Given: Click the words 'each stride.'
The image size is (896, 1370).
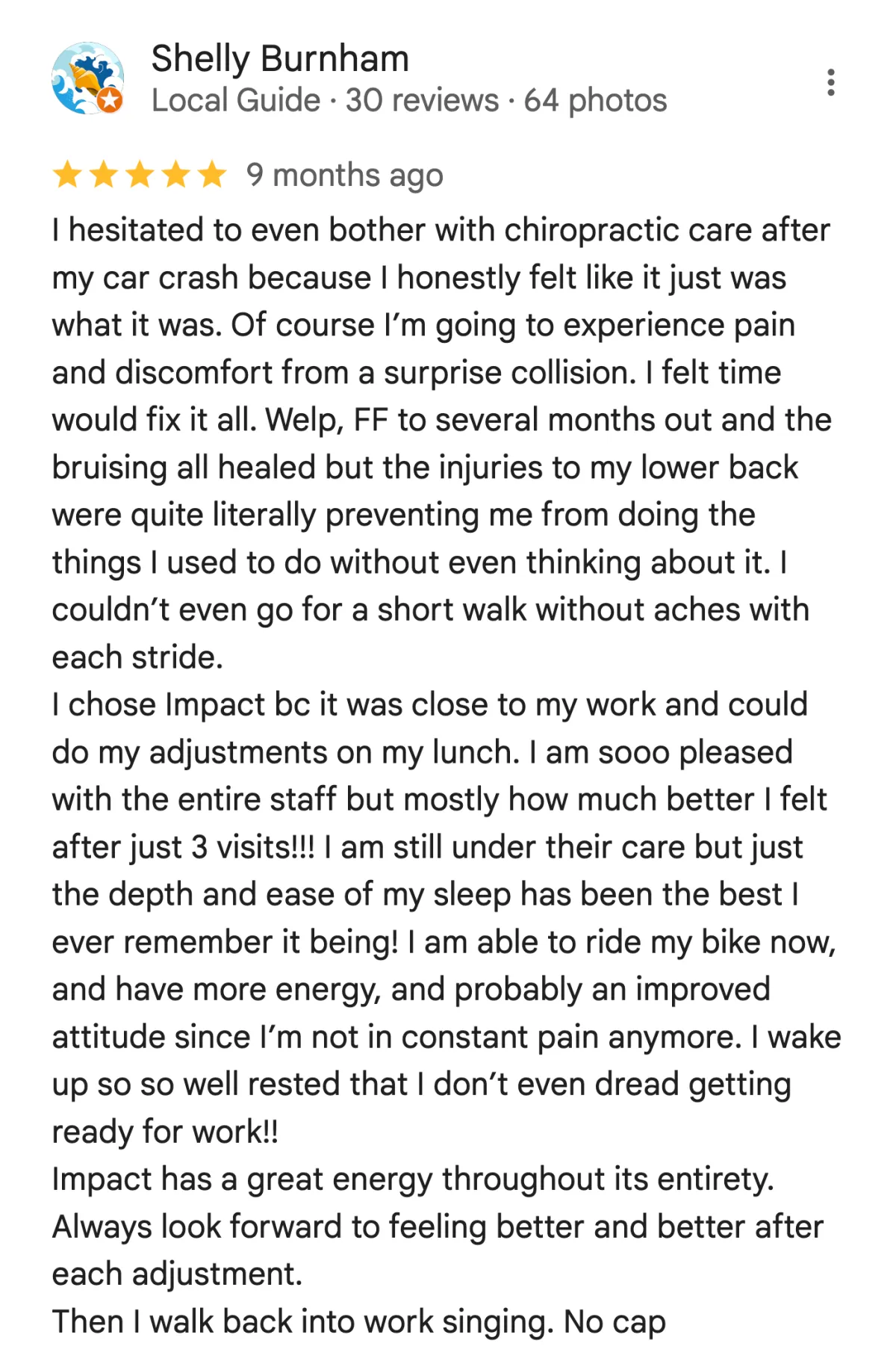Looking at the screenshot, I should point(137,657).
